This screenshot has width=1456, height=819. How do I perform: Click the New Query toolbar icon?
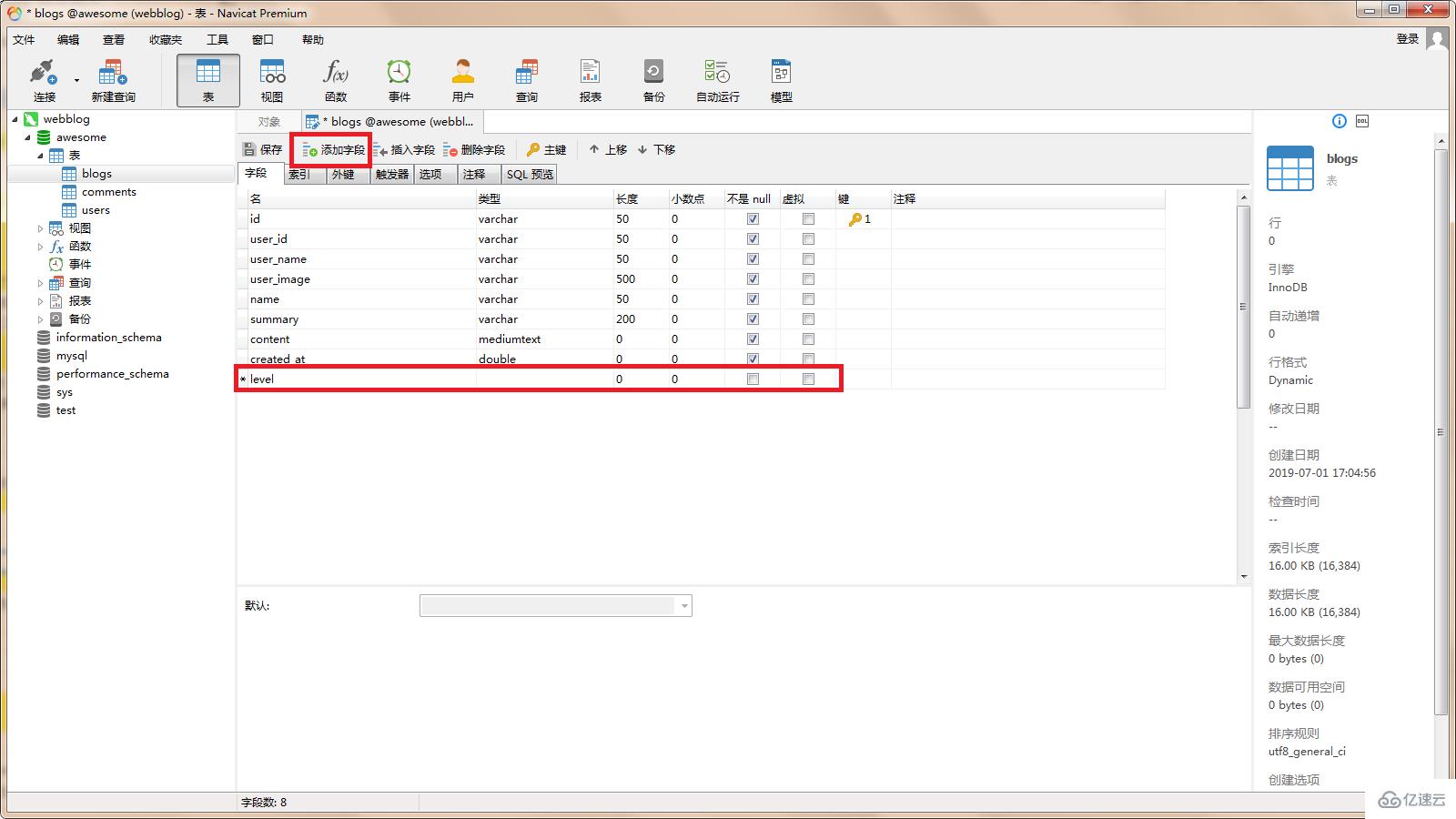[113, 80]
